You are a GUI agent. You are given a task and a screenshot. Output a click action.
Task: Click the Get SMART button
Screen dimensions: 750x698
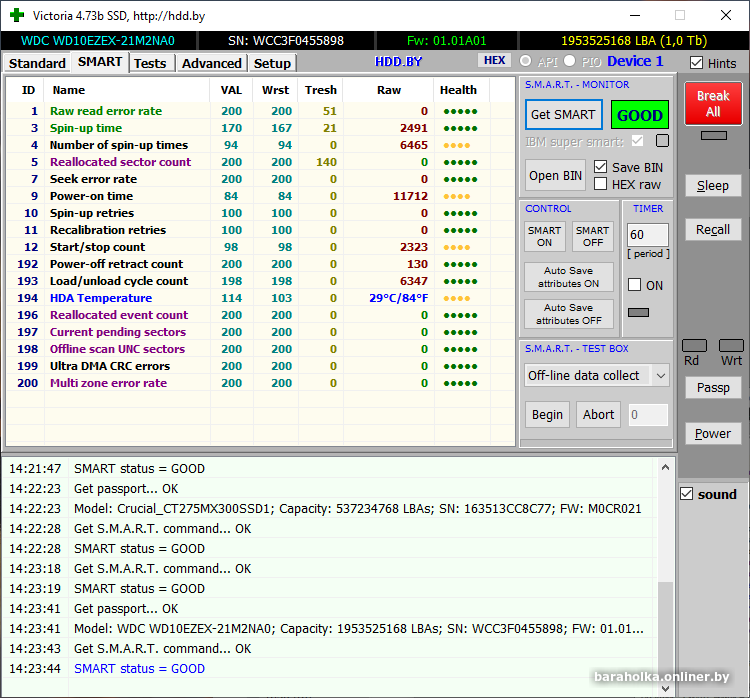tap(563, 115)
